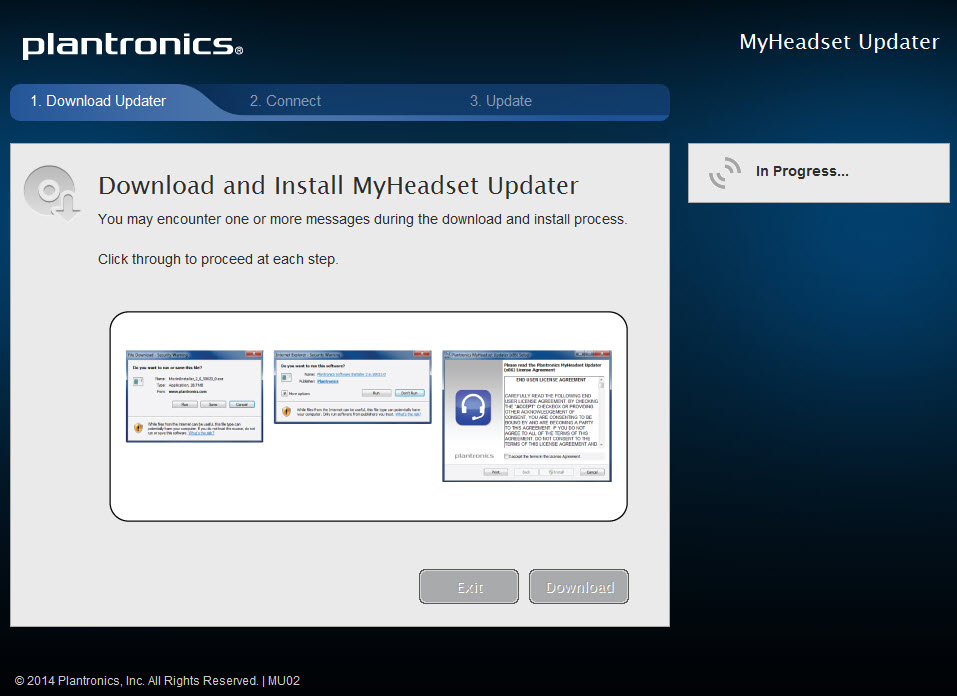957x696 pixels.
Task: Click the File Download Security Warning screenshot thumbnail
Action: pos(194,396)
